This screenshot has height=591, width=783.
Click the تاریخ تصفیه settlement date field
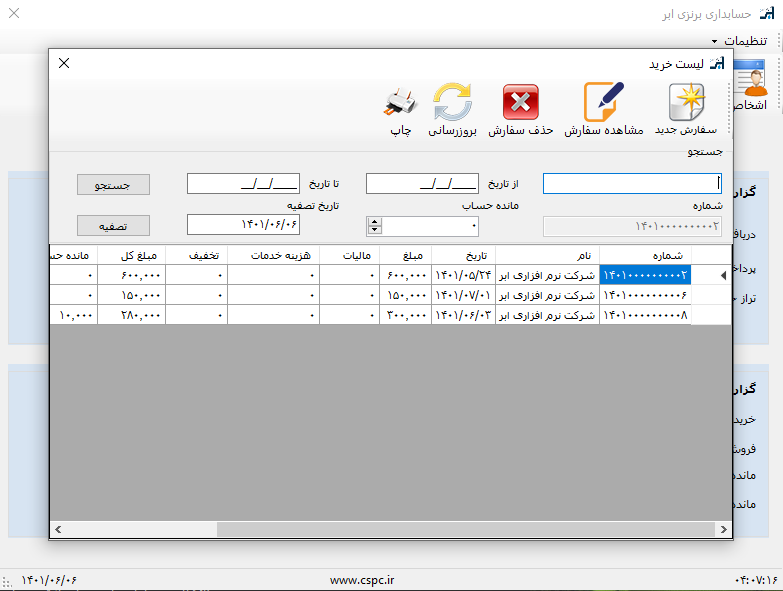coord(243,225)
